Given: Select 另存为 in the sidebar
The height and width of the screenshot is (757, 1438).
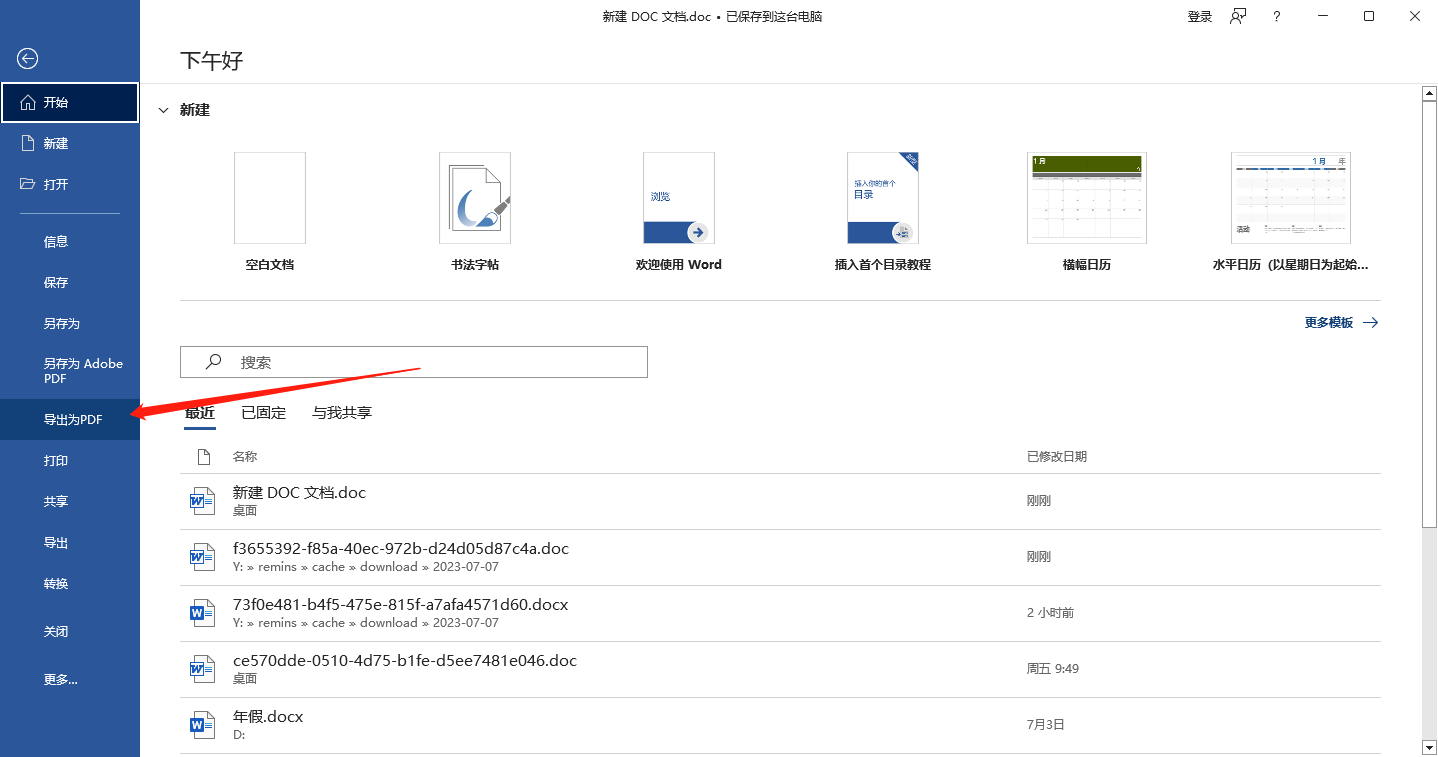Looking at the screenshot, I should point(70,323).
